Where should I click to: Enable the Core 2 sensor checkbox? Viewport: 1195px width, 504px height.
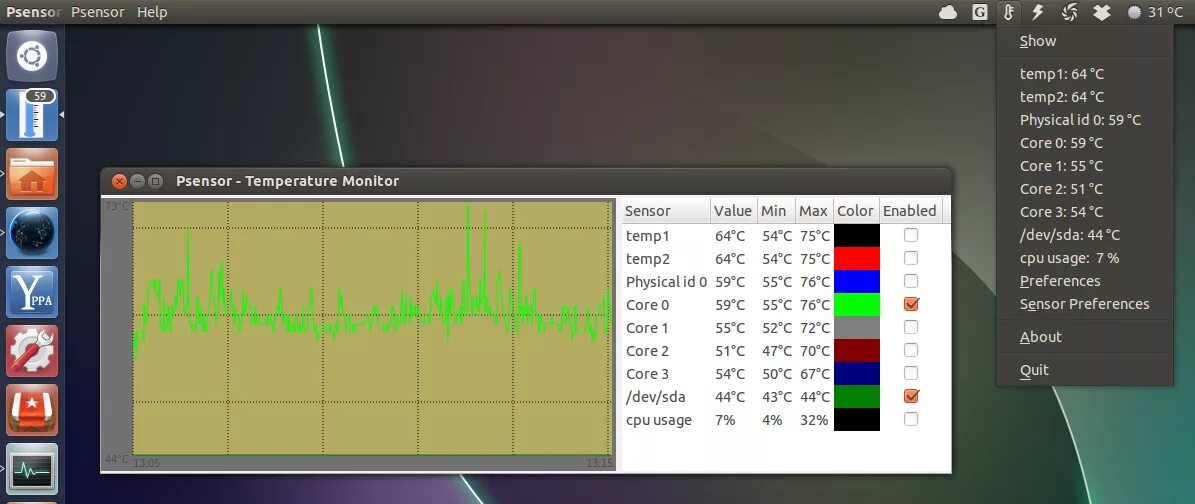point(911,350)
